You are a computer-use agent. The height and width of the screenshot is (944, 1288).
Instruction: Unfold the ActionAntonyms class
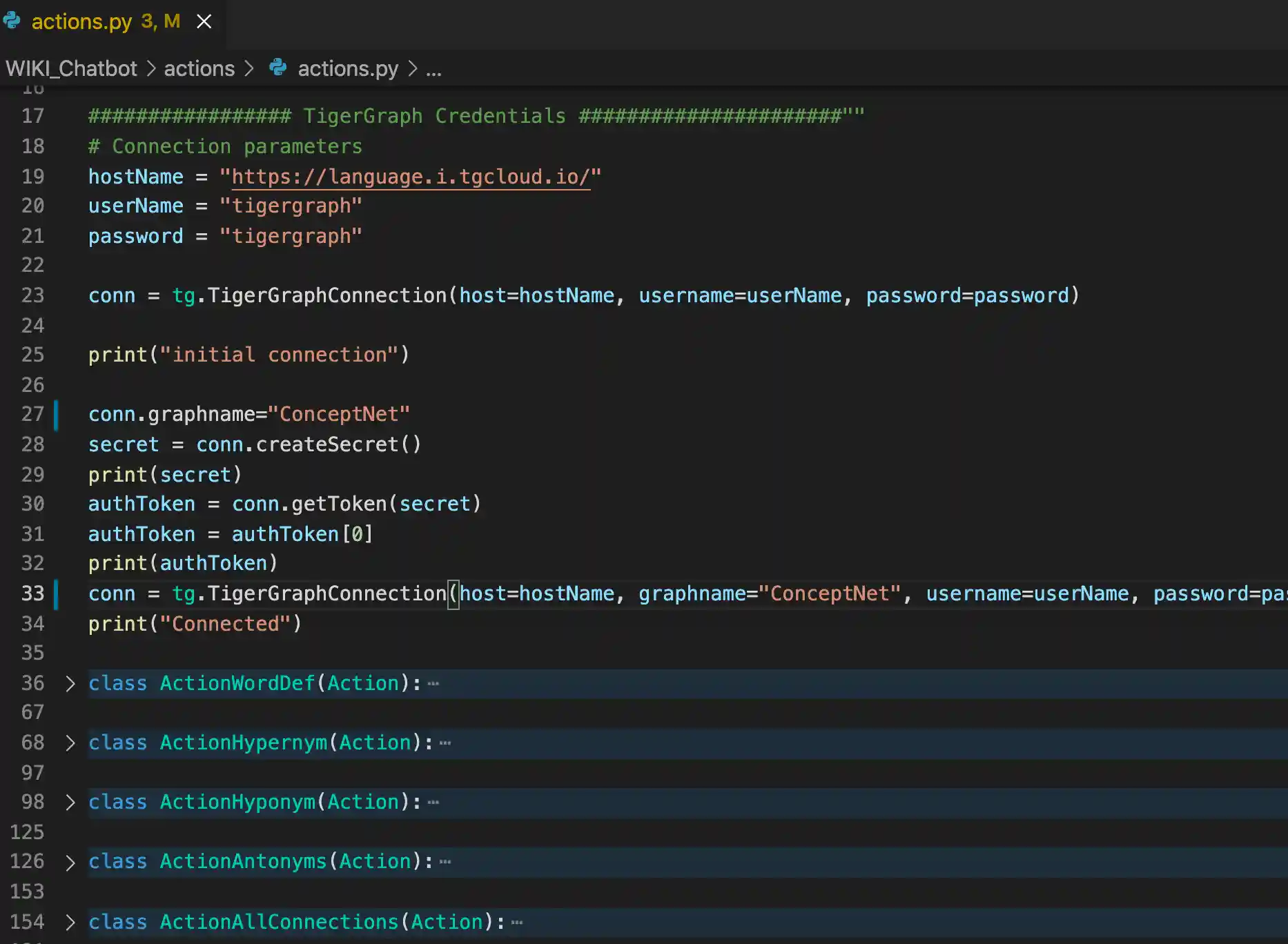(70, 863)
